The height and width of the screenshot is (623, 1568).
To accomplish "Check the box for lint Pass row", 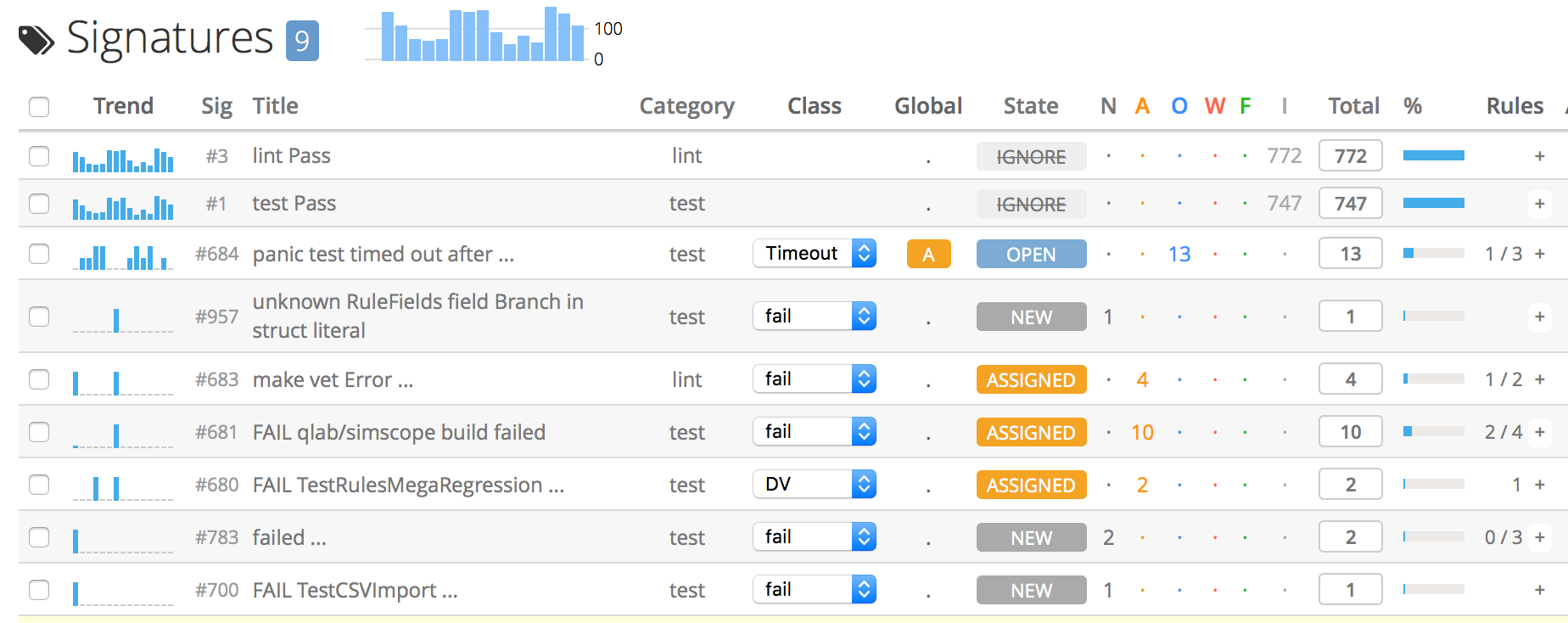I will click(x=39, y=156).
